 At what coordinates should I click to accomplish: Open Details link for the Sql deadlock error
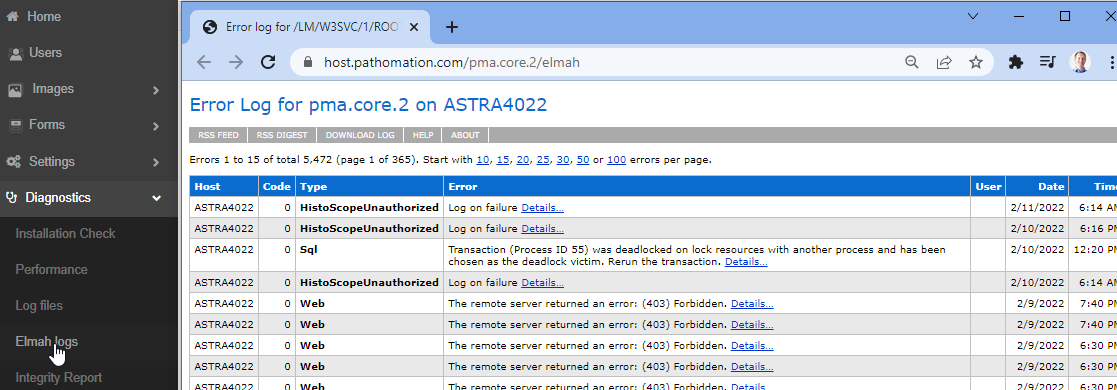746,262
